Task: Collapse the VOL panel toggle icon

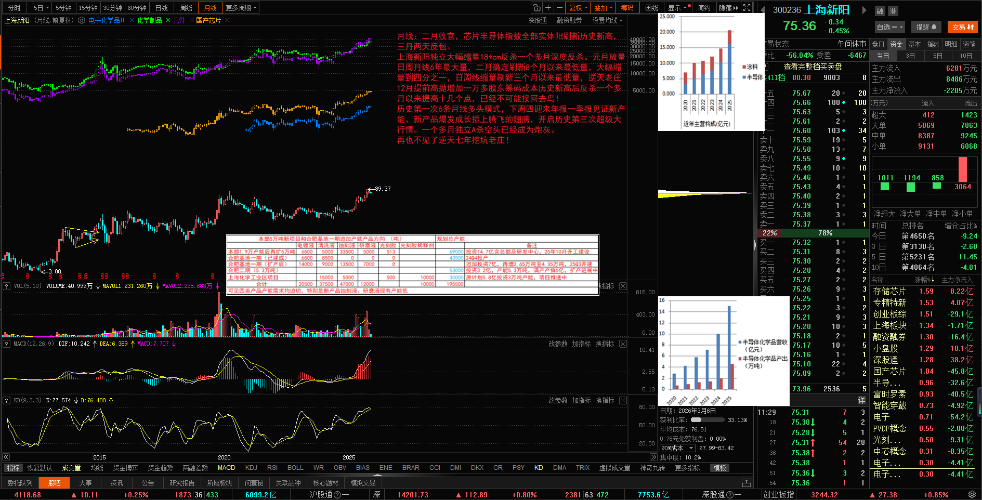Action: [6, 286]
